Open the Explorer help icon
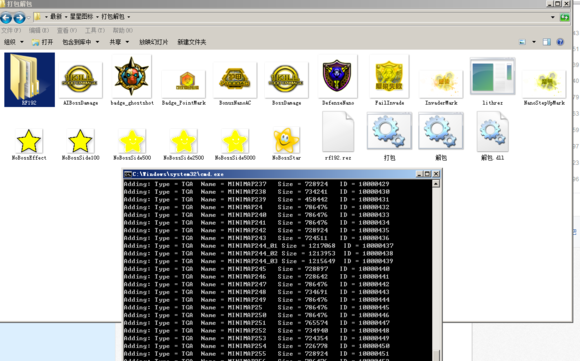The height and width of the screenshot is (361, 580). click(560, 42)
